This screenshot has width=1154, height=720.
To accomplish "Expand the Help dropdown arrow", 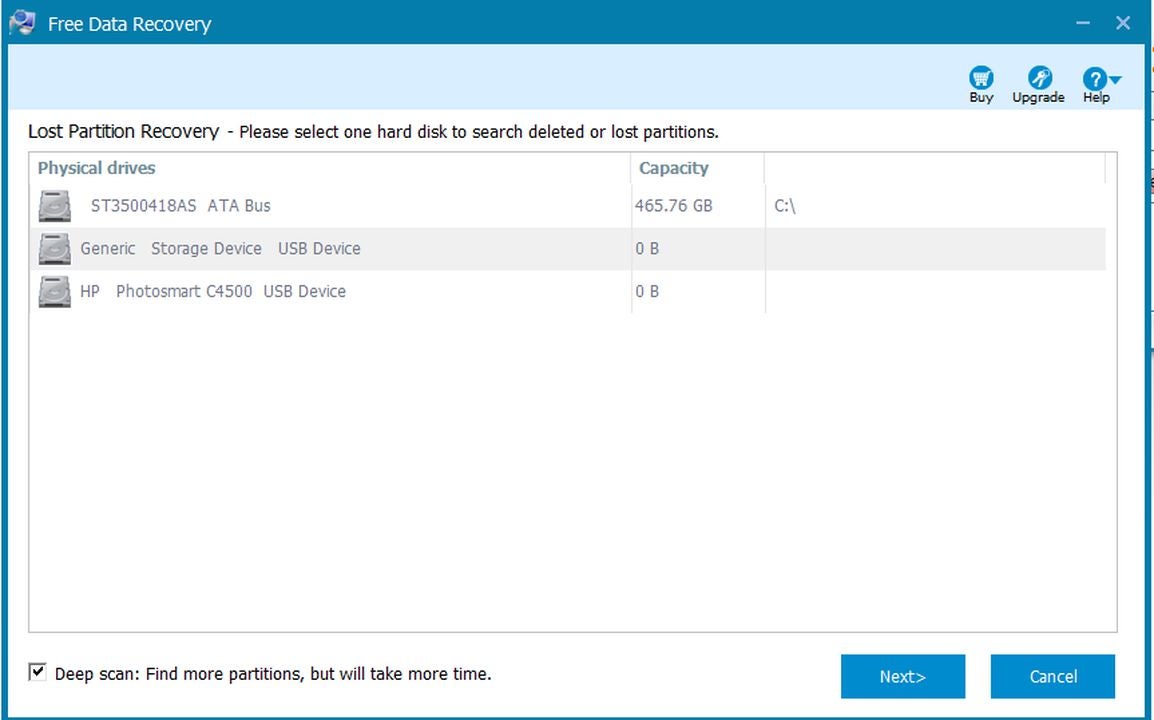I will [x=1115, y=80].
